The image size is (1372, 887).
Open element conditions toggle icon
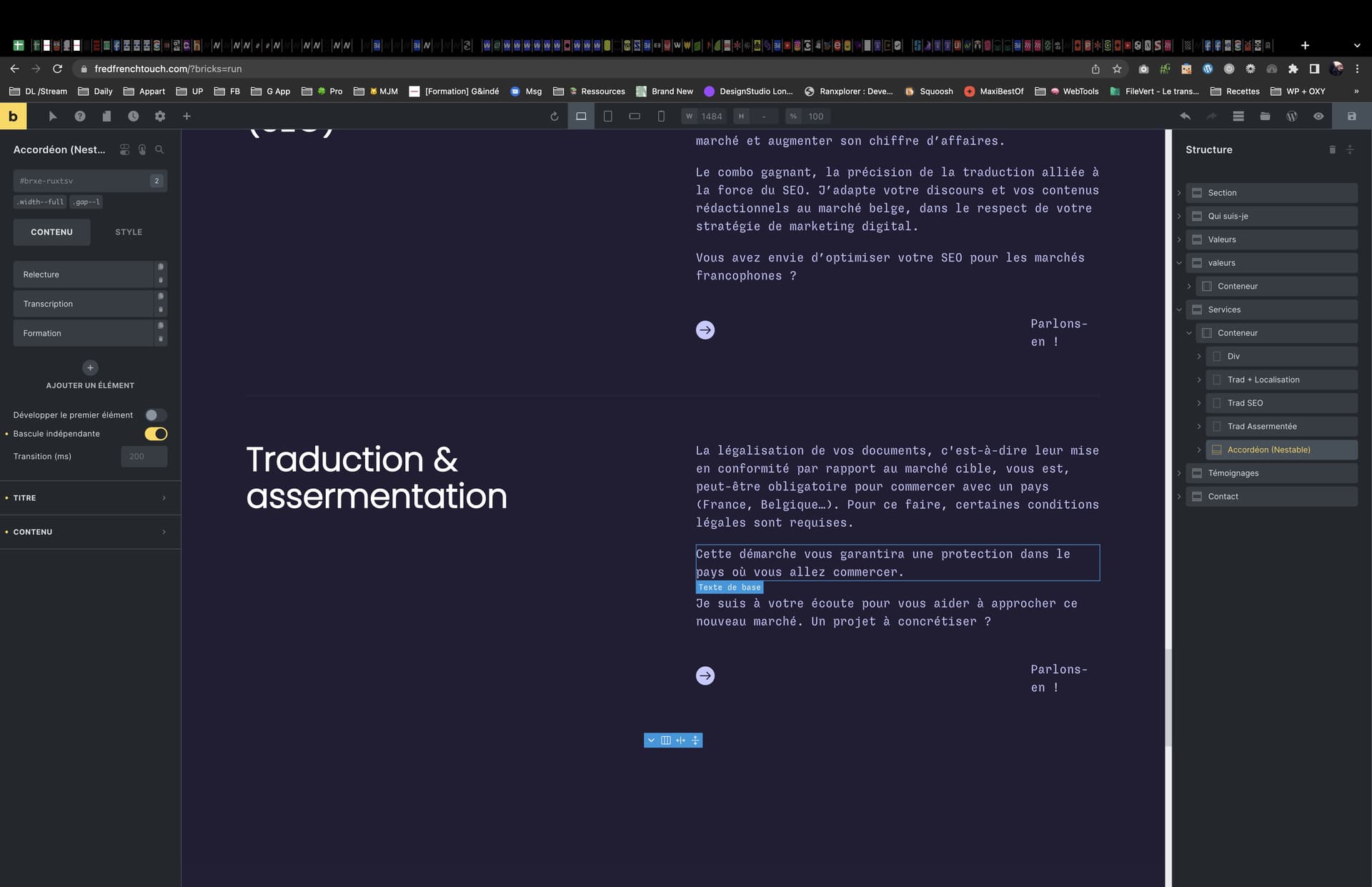pyautogui.click(x=124, y=149)
